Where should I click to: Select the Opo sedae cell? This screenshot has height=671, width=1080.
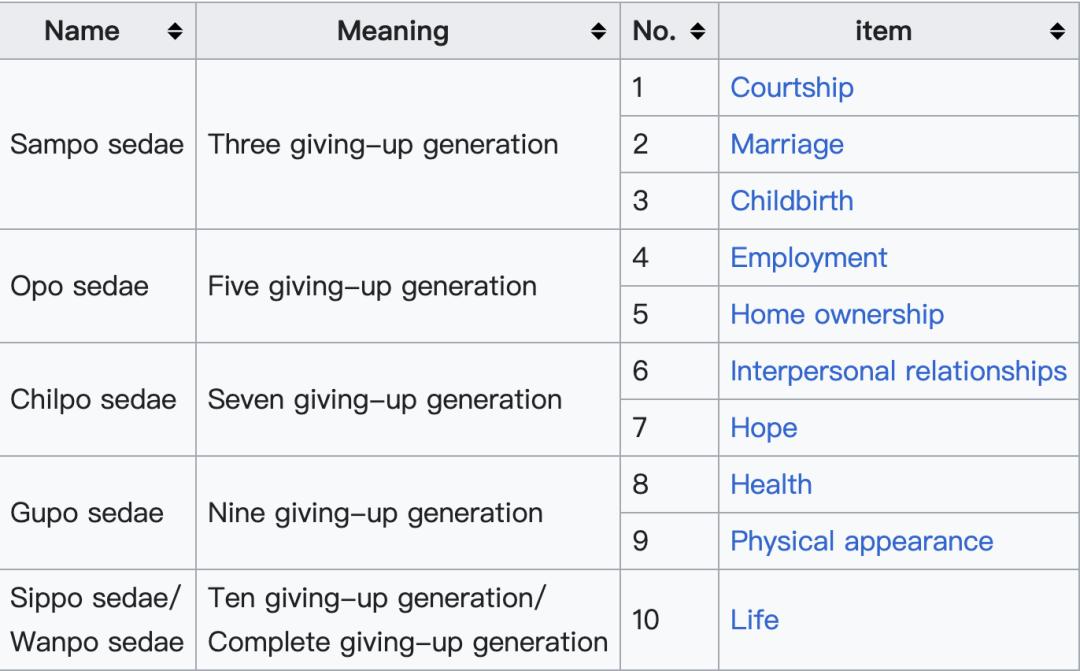tap(79, 286)
